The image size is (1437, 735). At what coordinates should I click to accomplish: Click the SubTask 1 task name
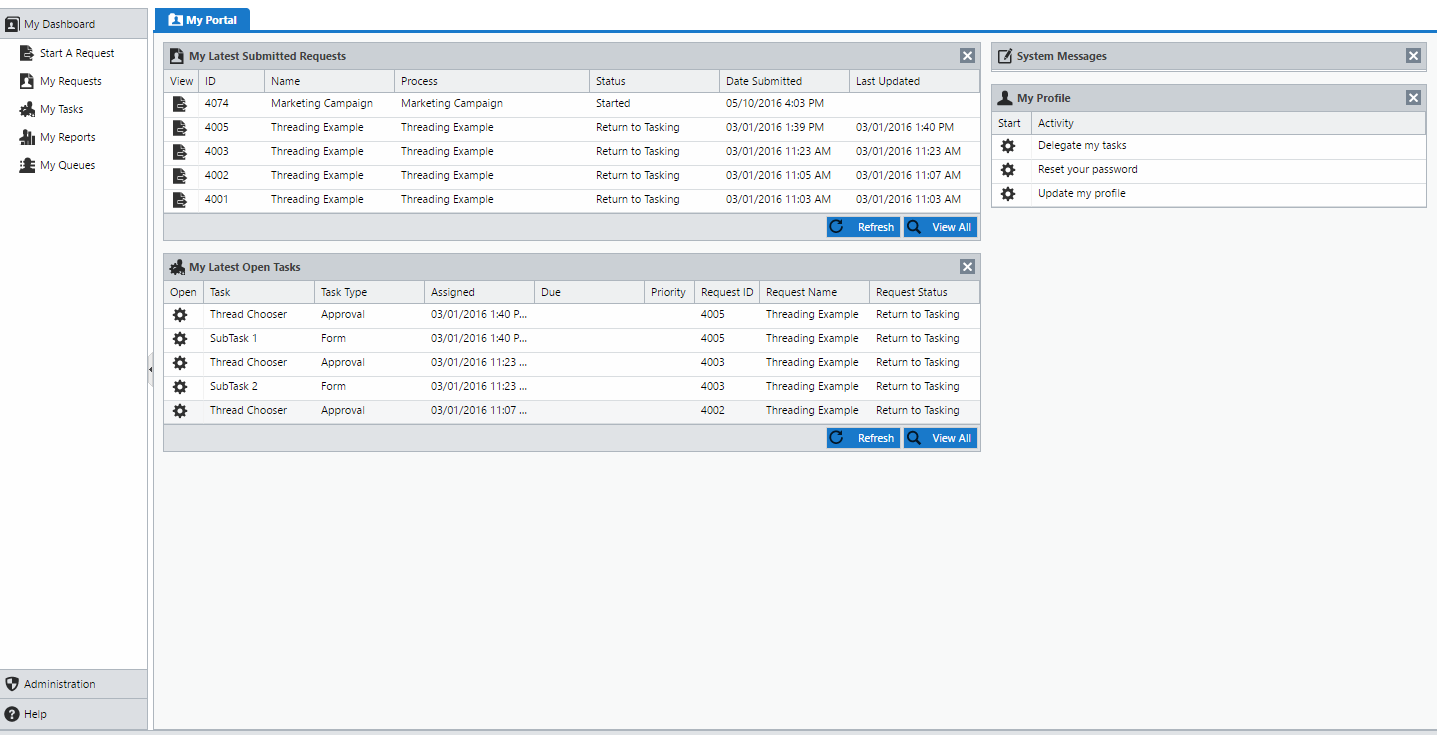(x=234, y=338)
